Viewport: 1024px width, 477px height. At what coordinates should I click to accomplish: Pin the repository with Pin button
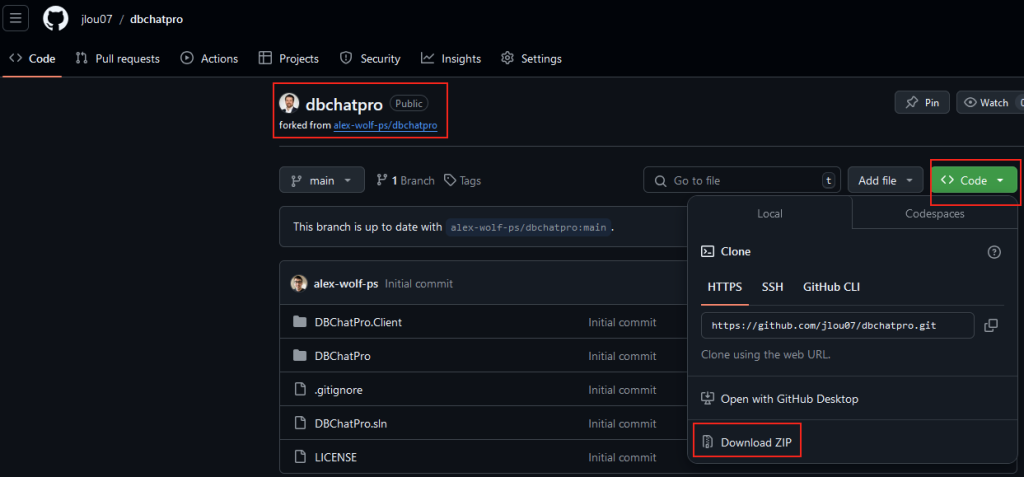point(922,103)
